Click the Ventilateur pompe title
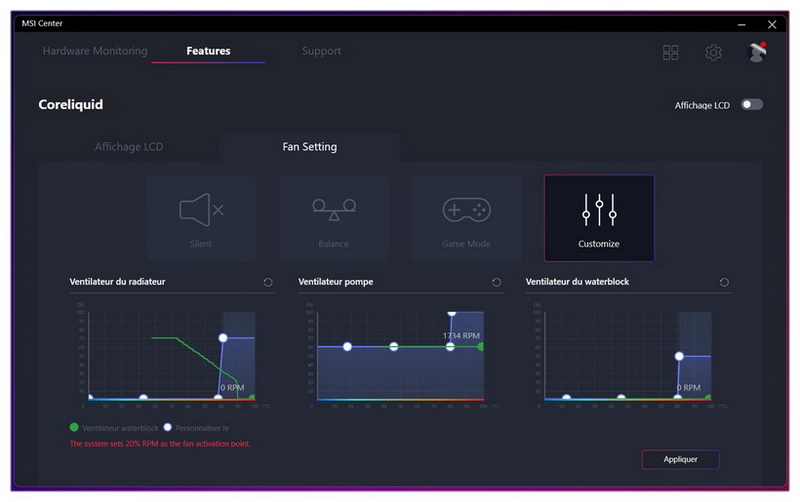 [x=336, y=282]
